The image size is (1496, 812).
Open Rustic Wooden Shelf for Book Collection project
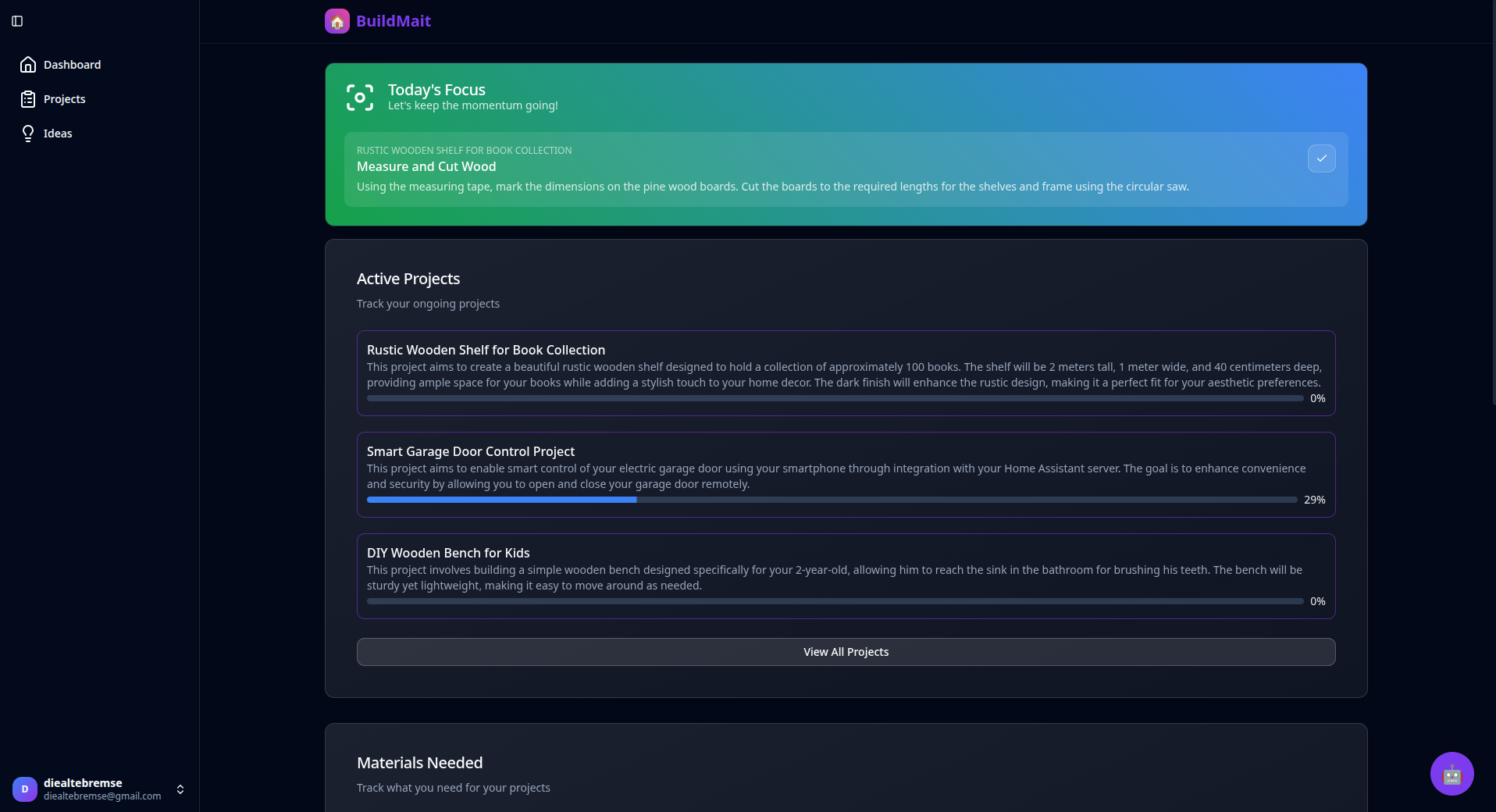846,373
